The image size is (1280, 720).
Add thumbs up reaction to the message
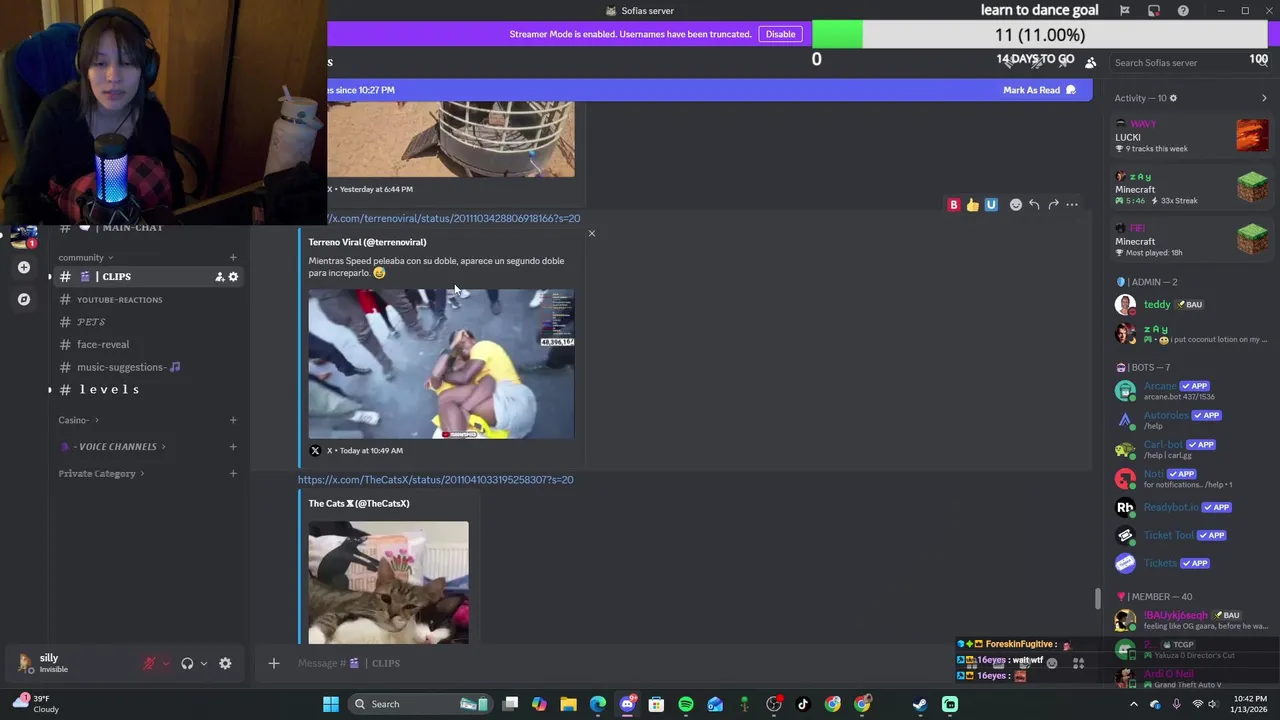972,205
